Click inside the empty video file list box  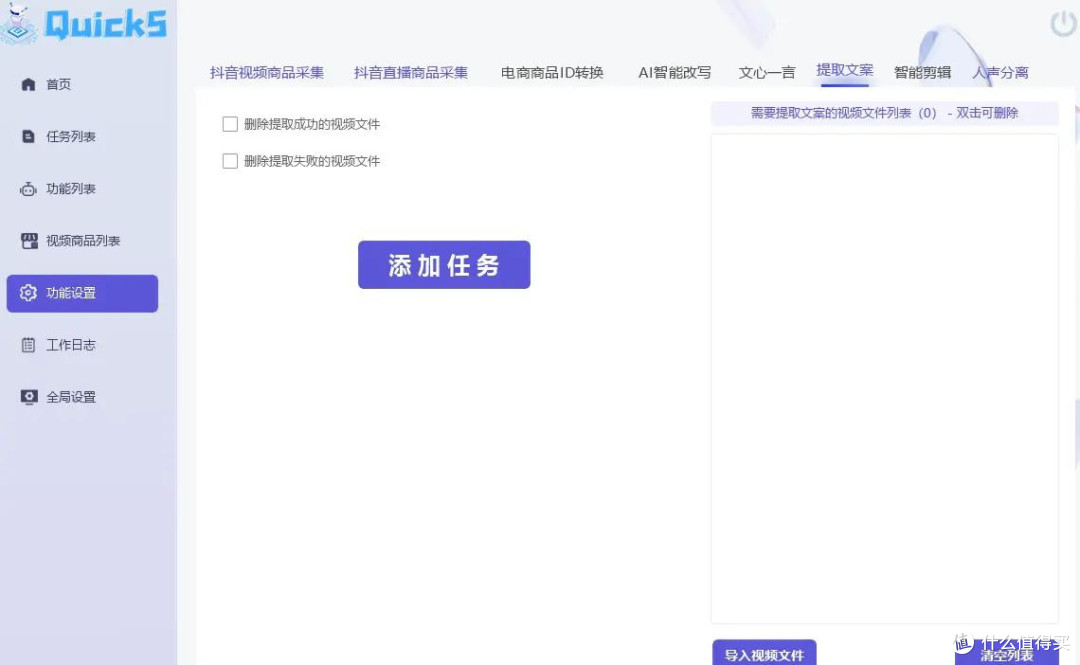coord(884,379)
